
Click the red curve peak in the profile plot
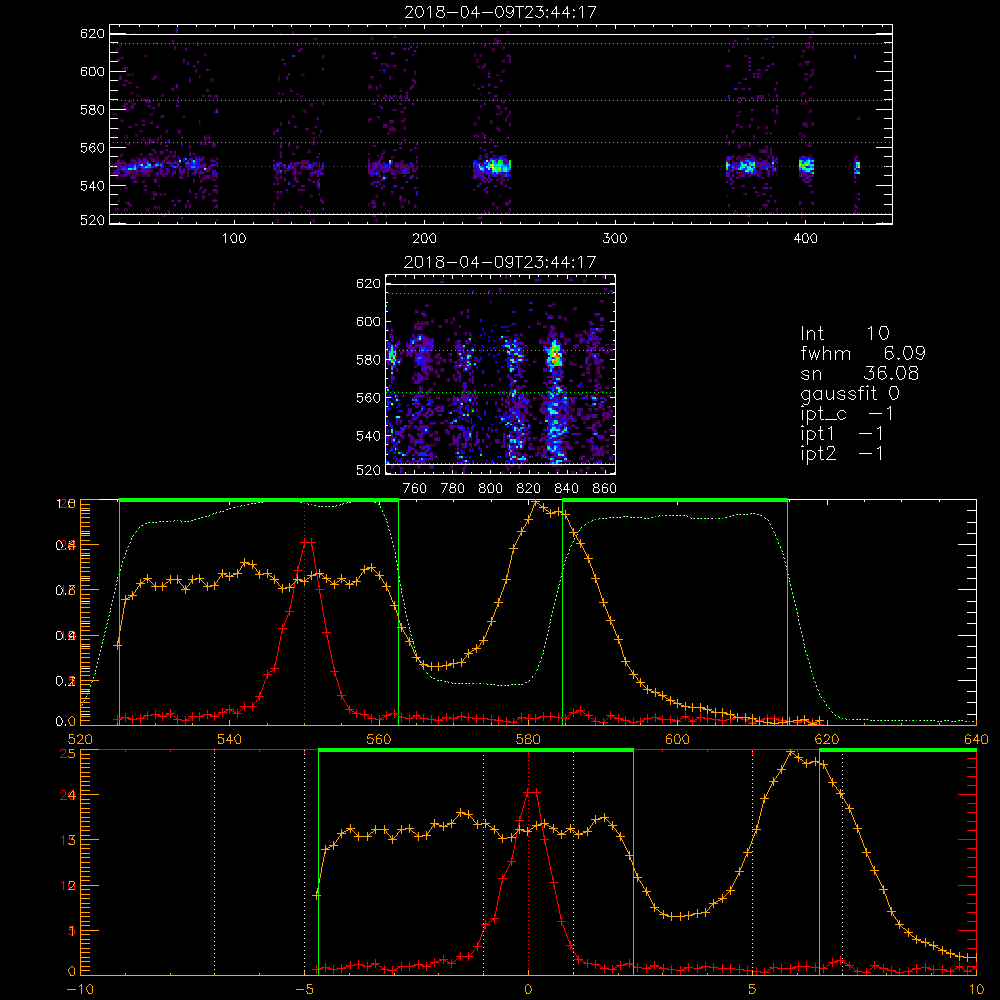pyautogui.click(x=308, y=541)
